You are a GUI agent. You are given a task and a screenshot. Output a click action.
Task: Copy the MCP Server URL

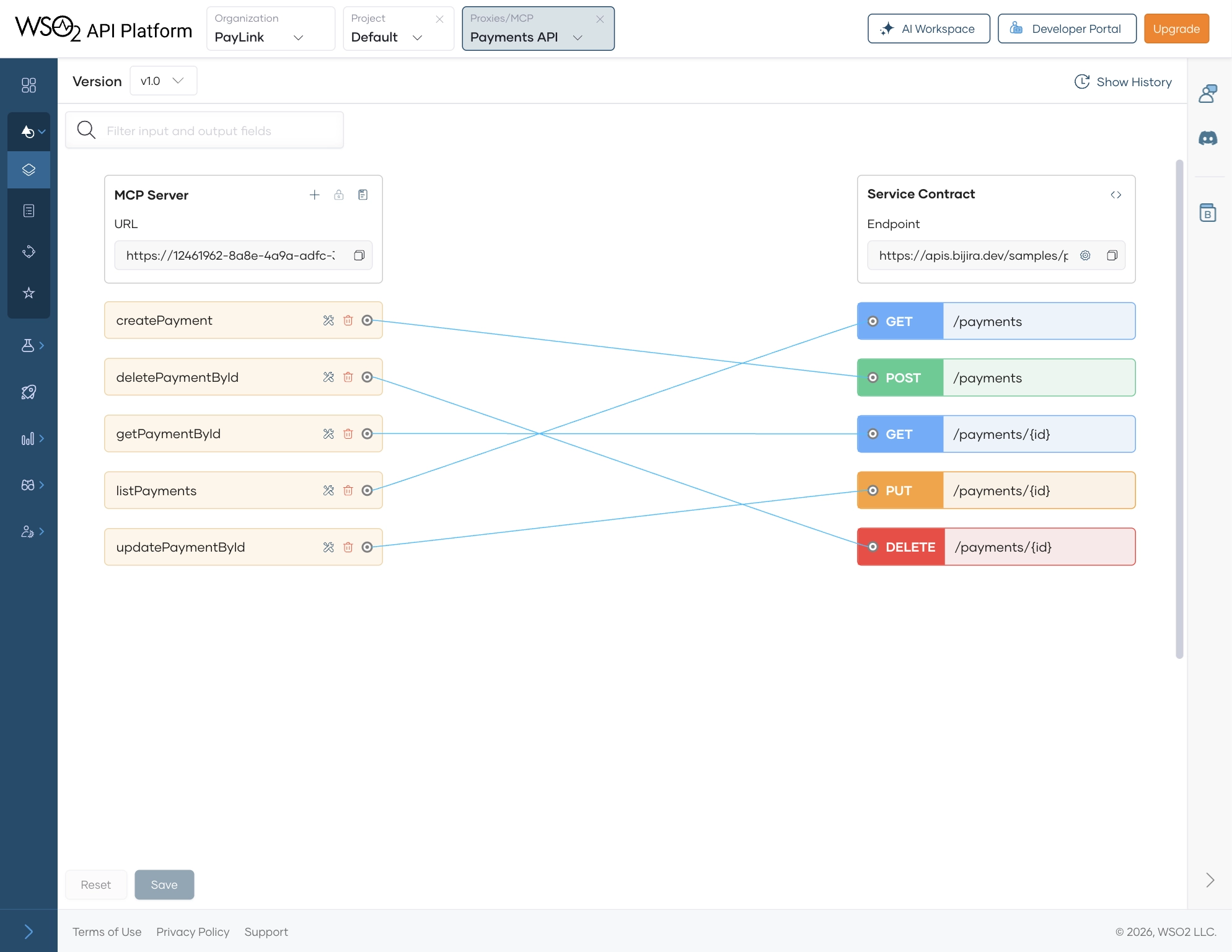coord(359,255)
